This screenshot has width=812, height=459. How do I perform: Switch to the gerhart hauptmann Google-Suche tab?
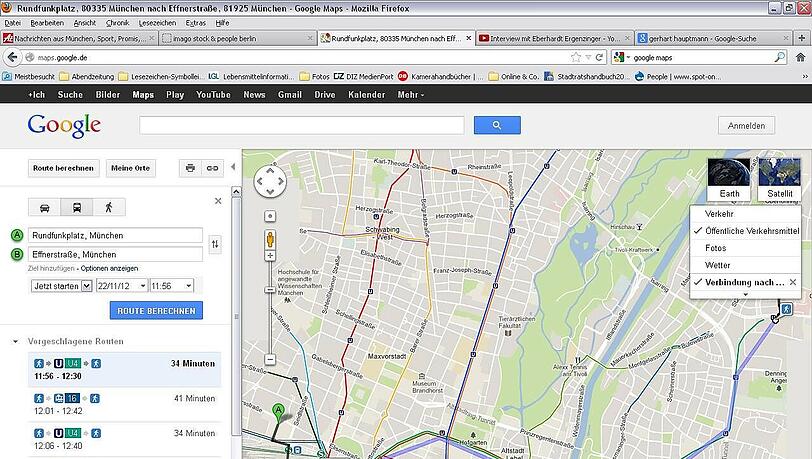click(714, 38)
